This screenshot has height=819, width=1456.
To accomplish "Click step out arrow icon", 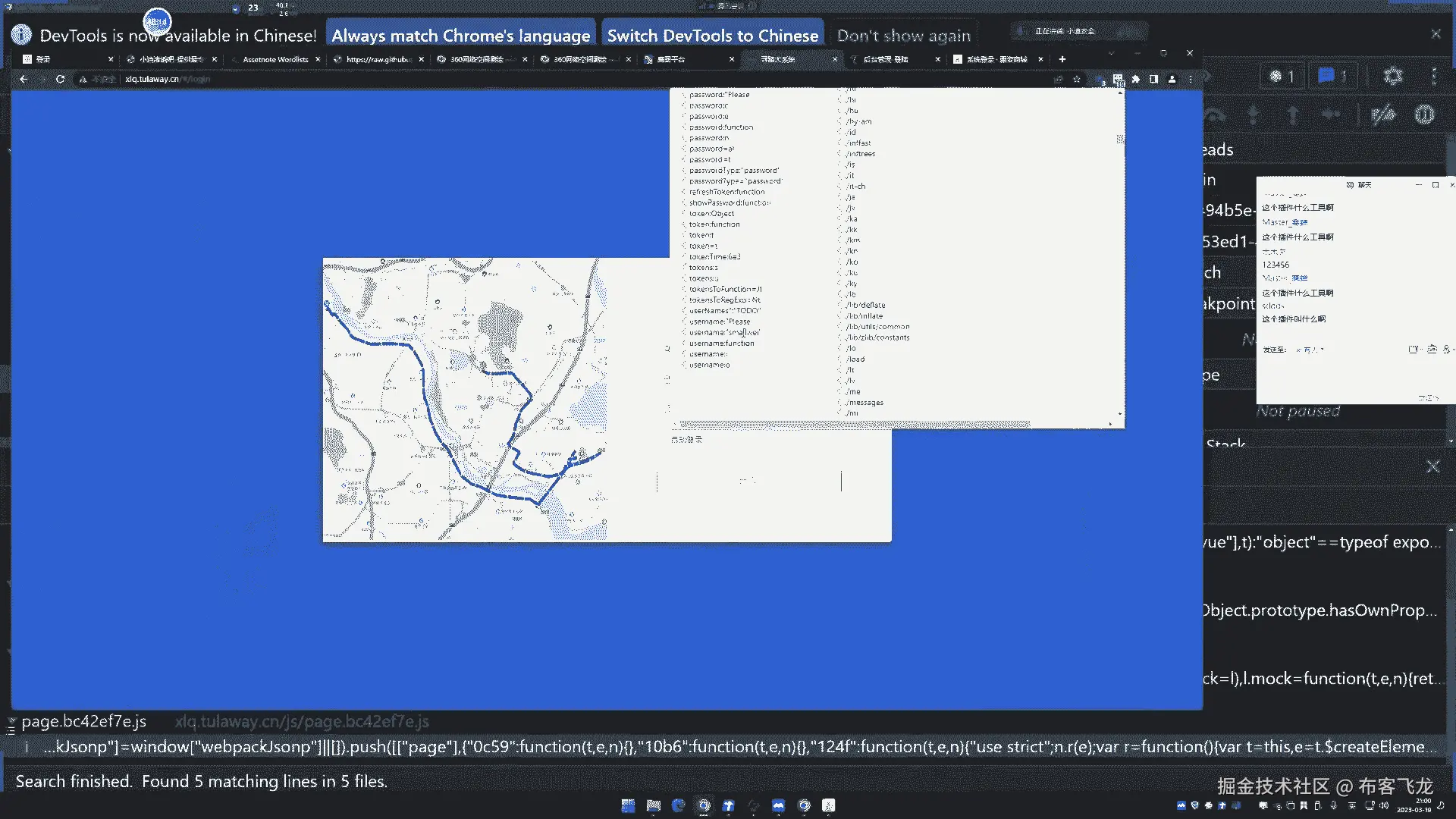I will pyautogui.click(x=1293, y=115).
